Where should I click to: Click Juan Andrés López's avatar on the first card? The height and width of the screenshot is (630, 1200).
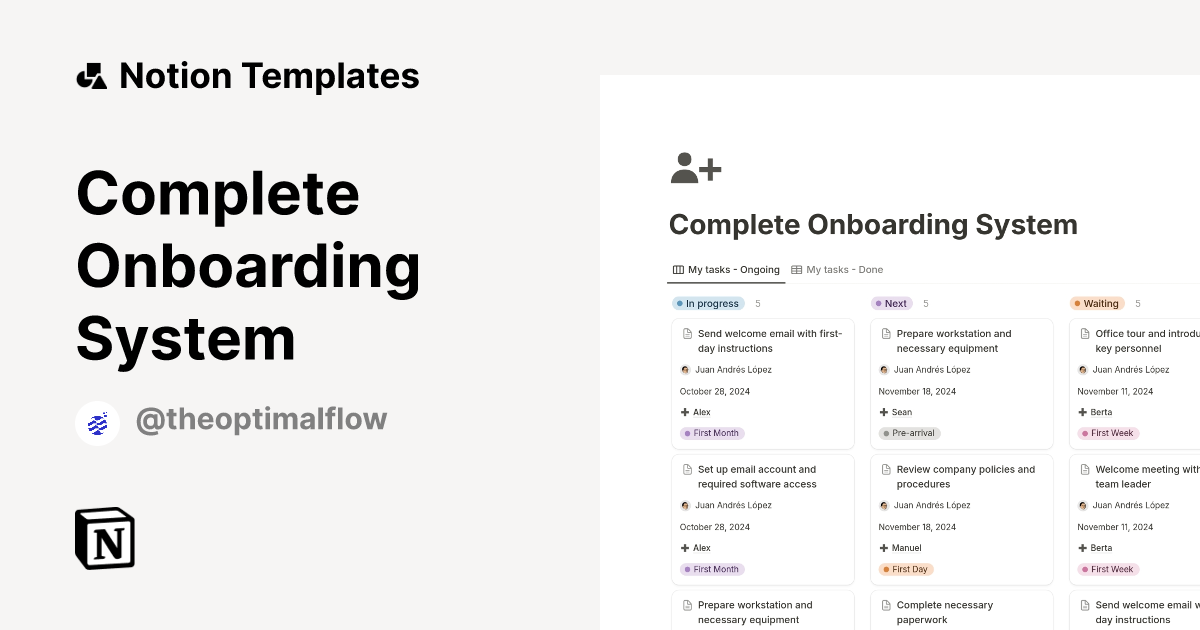coord(684,369)
